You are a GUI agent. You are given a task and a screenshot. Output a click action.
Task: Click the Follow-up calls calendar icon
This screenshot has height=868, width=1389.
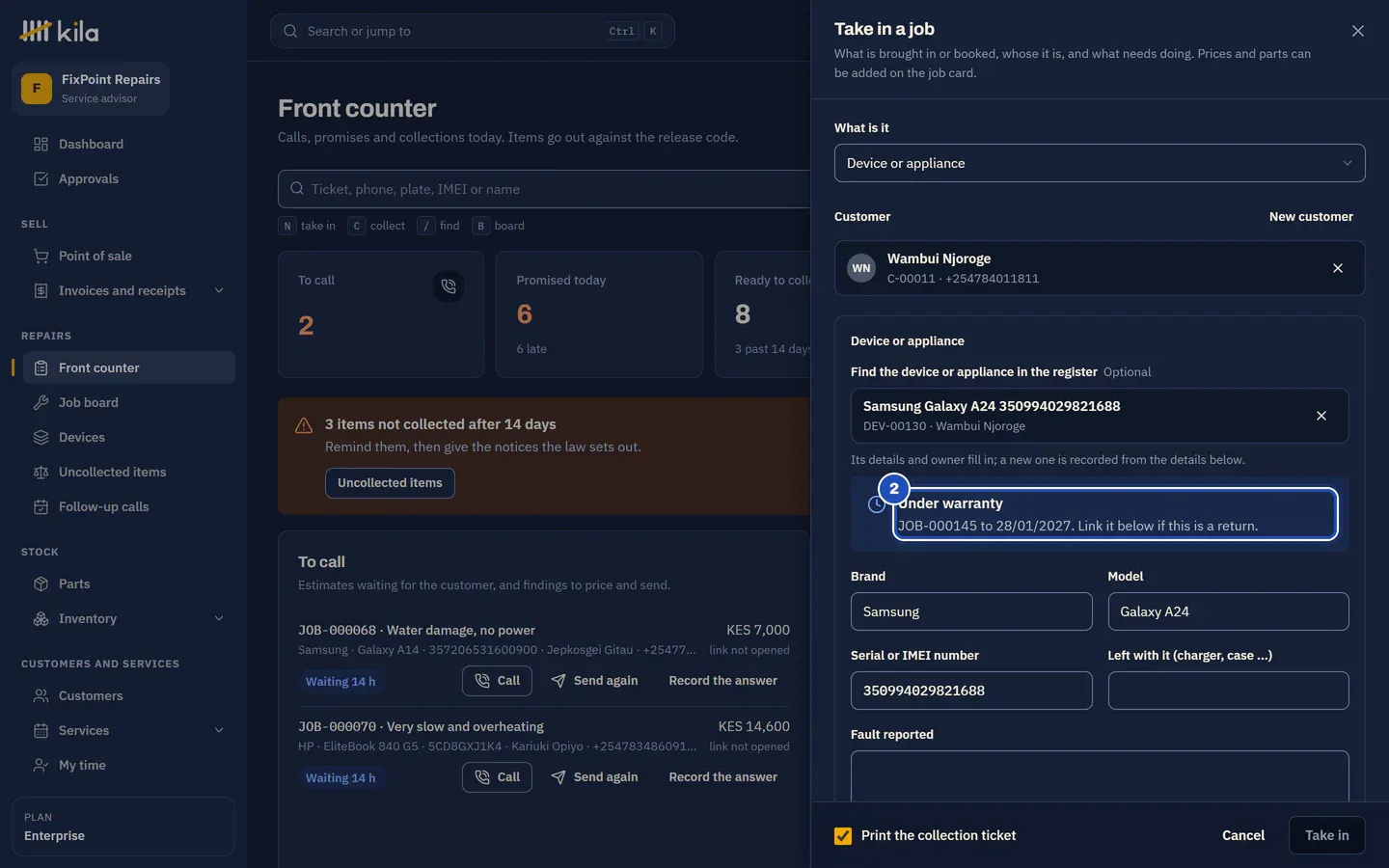click(41, 506)
